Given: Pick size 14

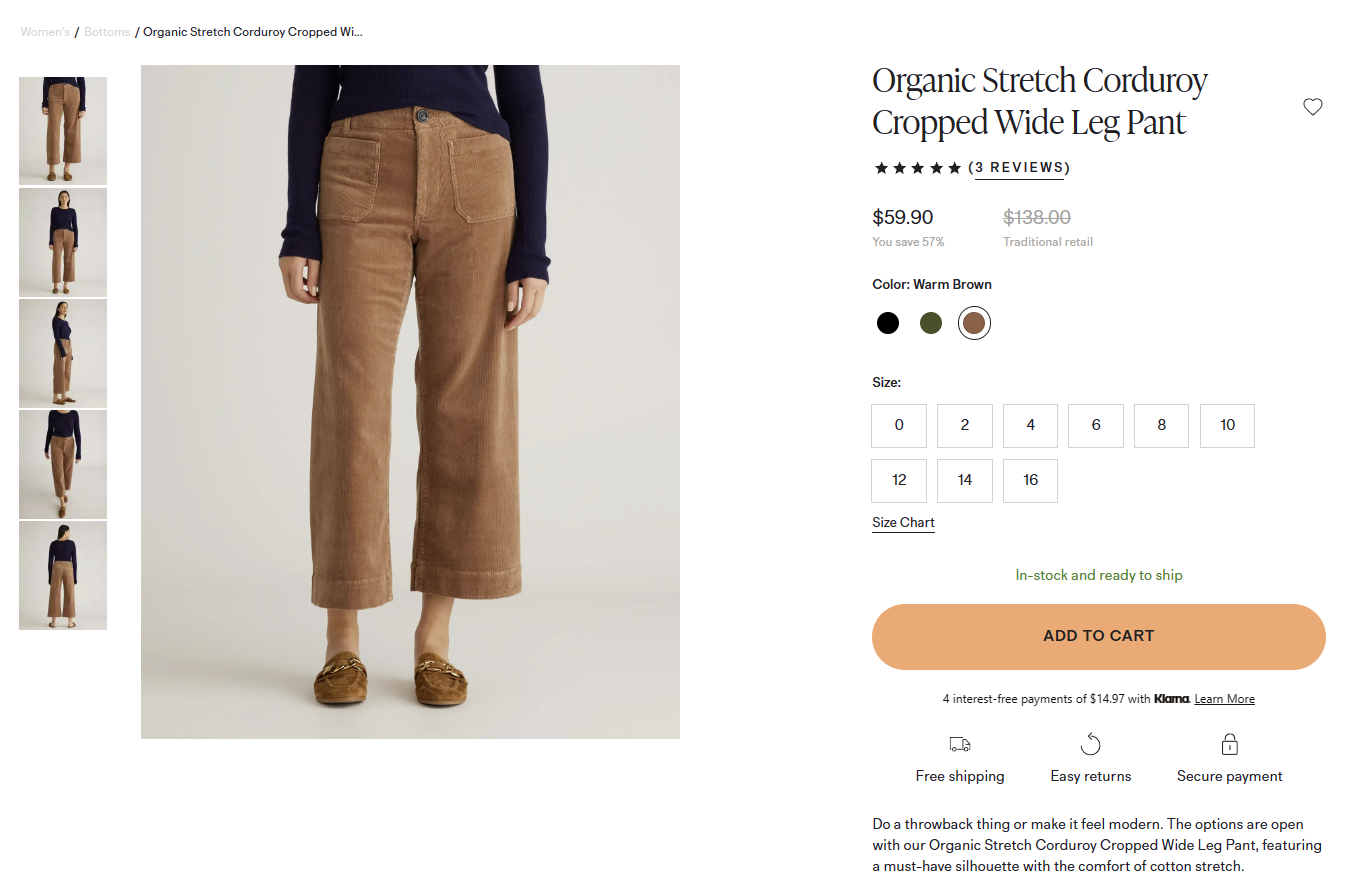Looking at the screenshot, I should 964,481.
